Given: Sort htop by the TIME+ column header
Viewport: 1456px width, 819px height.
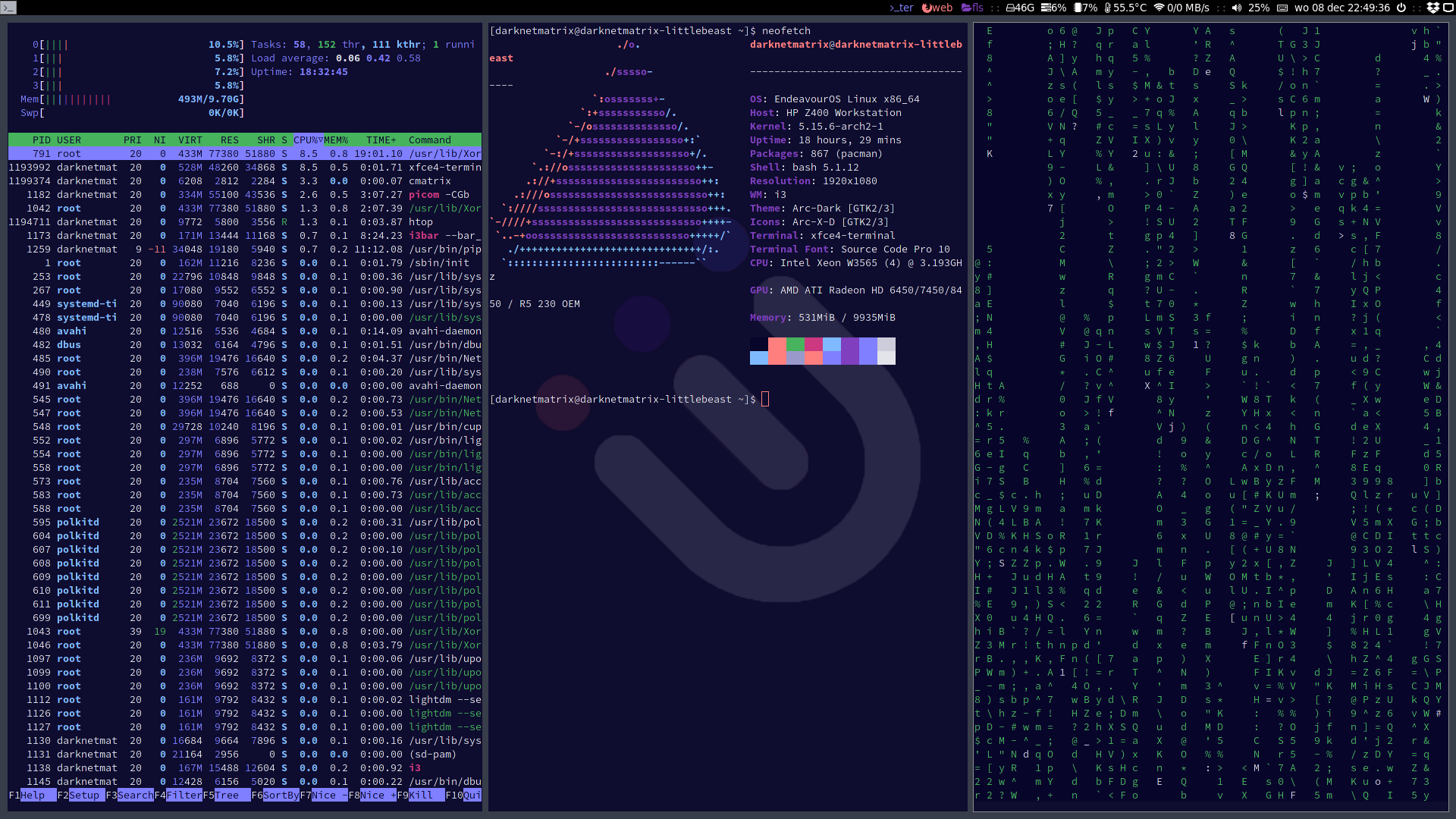Looking at the screenshot, I should click(381, 140).
